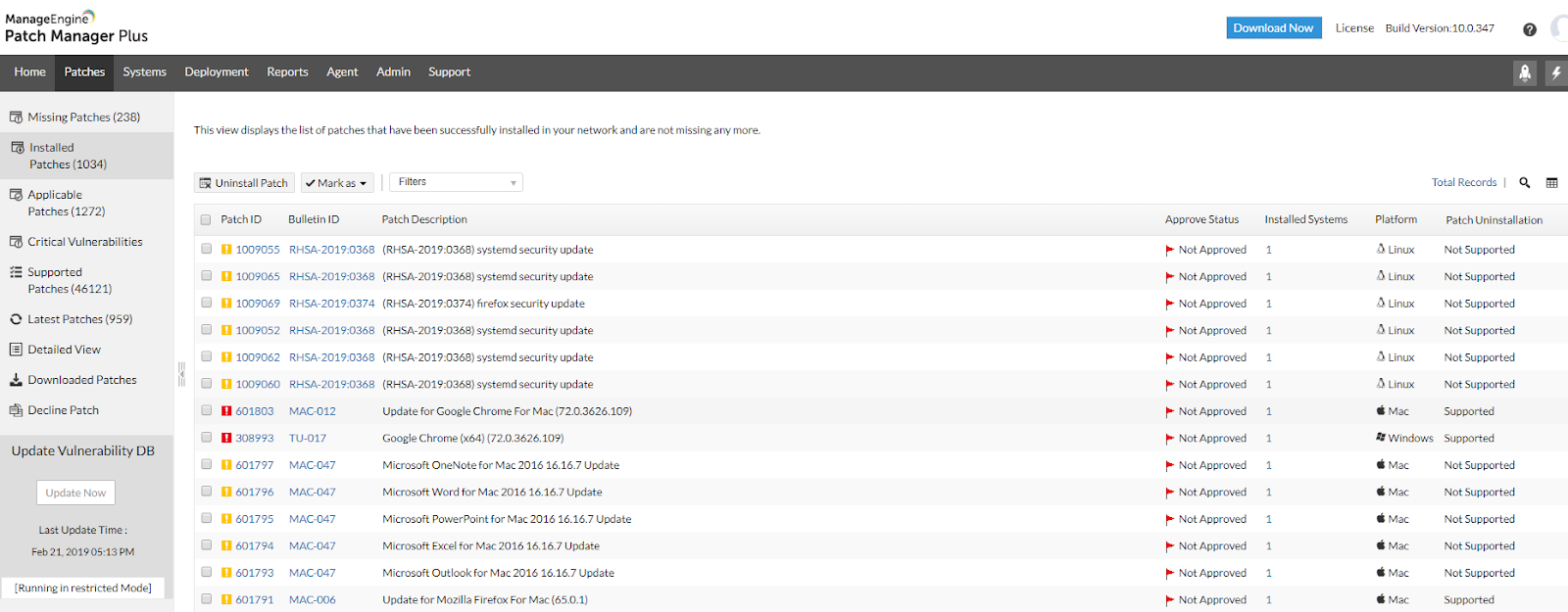Click the Detailed View list icon
Image resolution: width=1568 pixels, height=612 pixels.
point(16,350)
